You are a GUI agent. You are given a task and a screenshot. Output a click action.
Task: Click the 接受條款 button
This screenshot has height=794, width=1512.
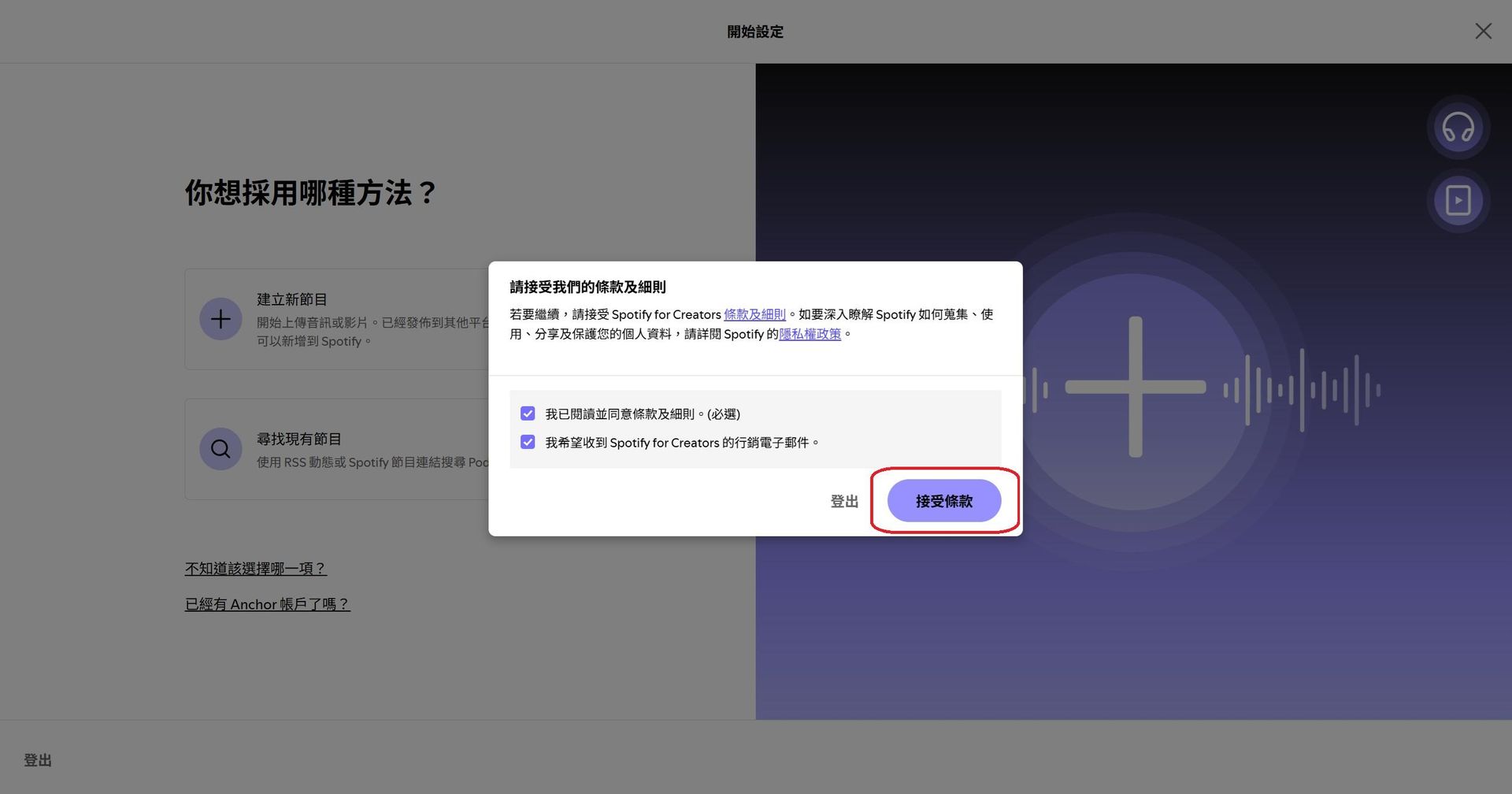[943, 501]
